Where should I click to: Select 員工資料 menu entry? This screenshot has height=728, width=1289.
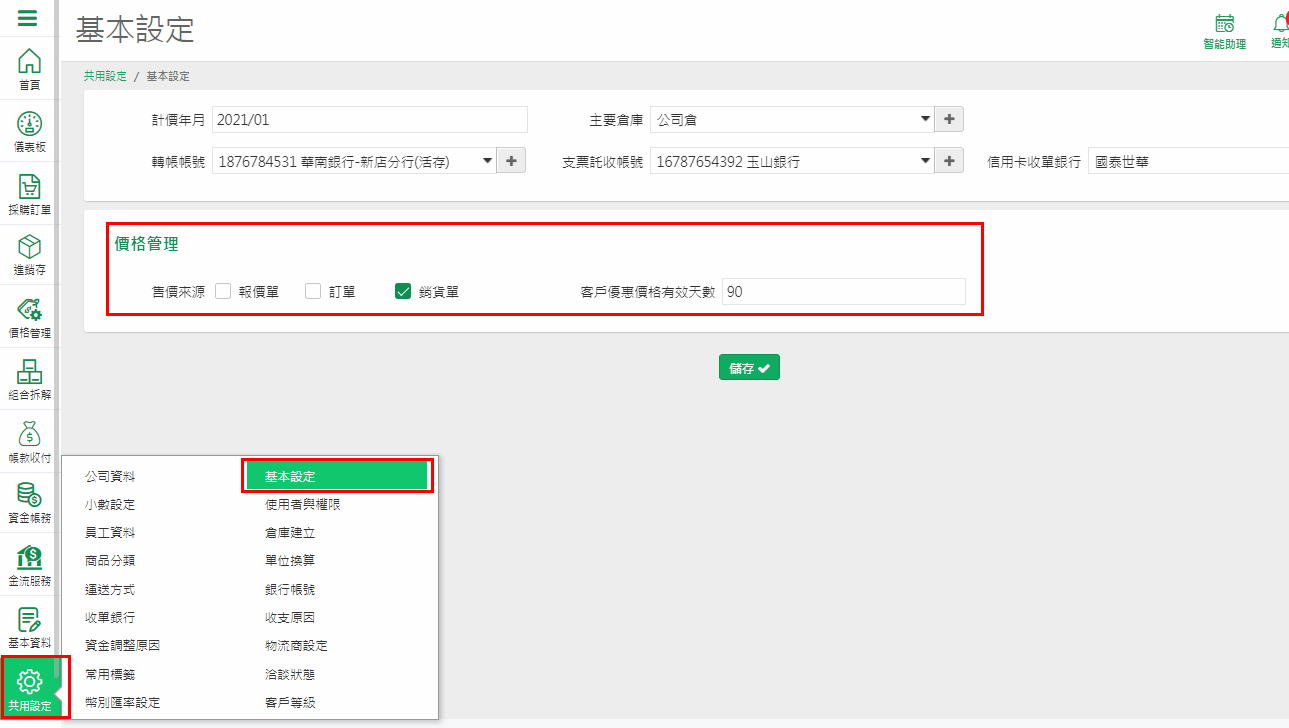(110, 532)
